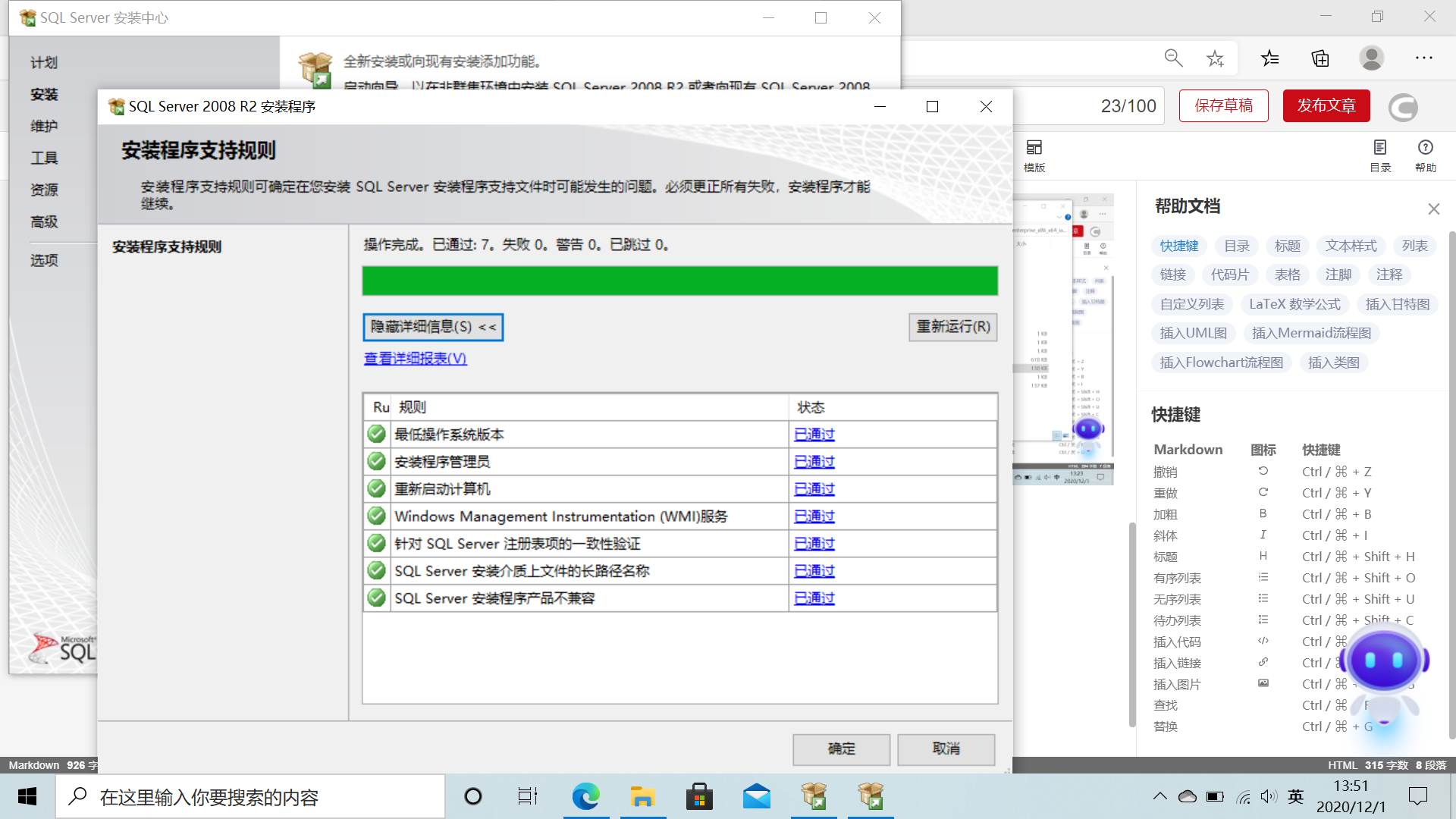The height and width of the screenshot is (819, 1456).
Task: Select 安装 in SQL Server 安装中心
Action: coord(44,94)
